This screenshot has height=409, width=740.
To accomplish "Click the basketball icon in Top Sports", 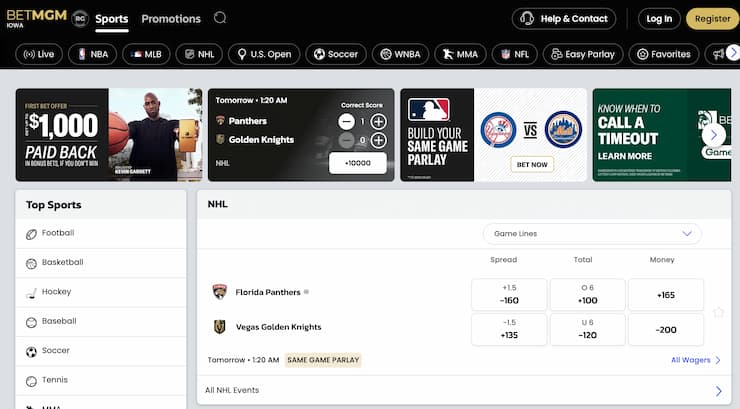I will (31, 264).
